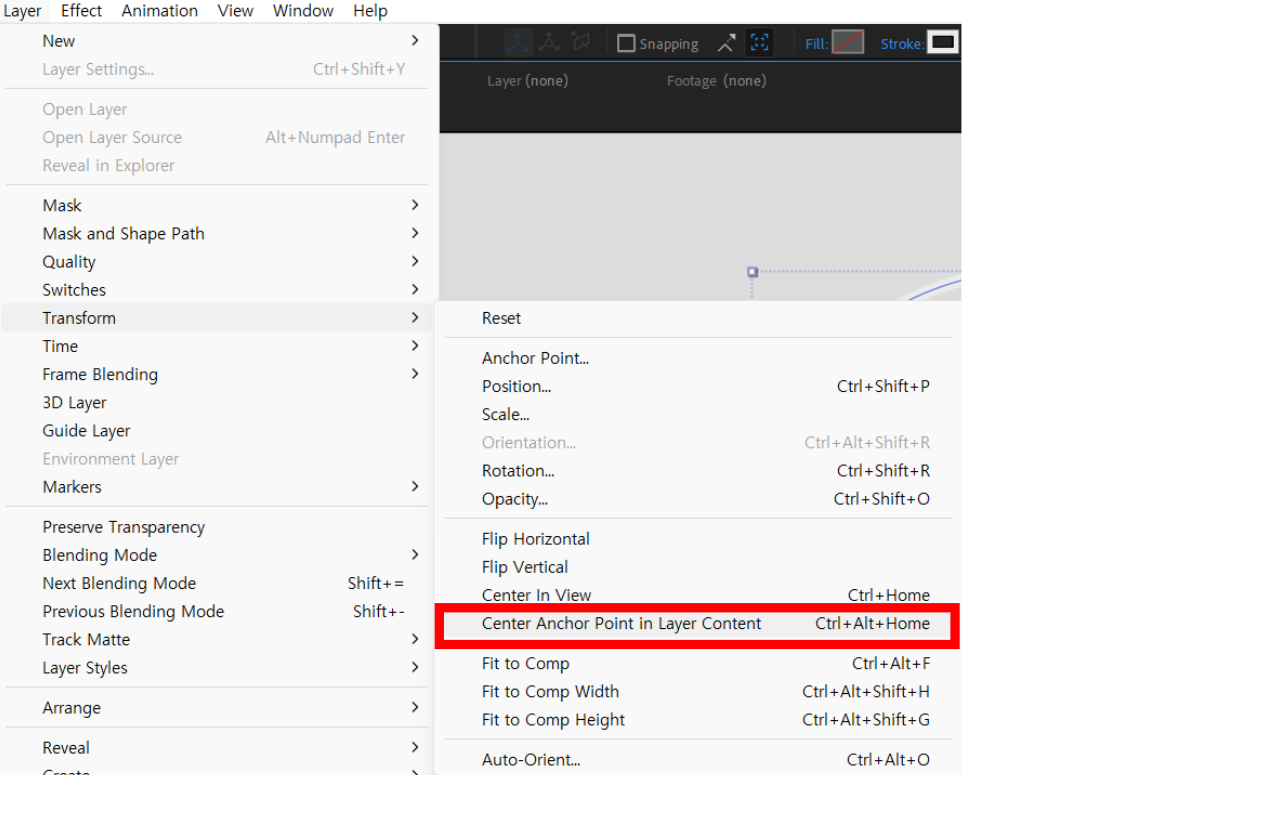The width and height of the screenshot is (1280, 820).
Task: Open the Auto-Orient... dialog
Action: pyautogui.click(x=697, y=759)
